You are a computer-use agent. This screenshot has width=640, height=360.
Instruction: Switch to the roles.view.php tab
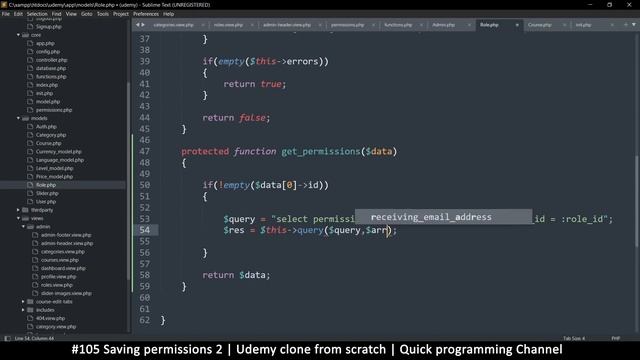228,25
